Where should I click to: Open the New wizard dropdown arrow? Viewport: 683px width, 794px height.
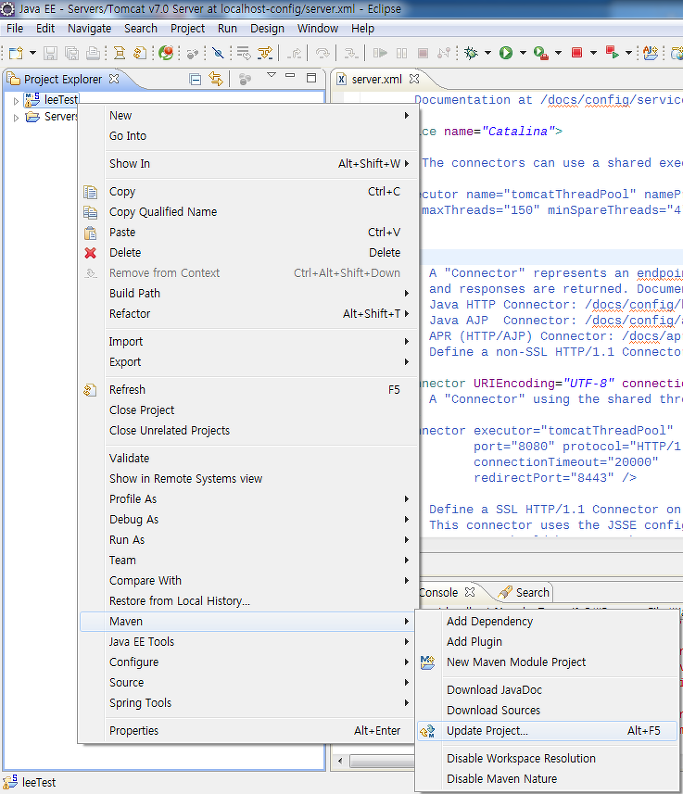(32, 53)
